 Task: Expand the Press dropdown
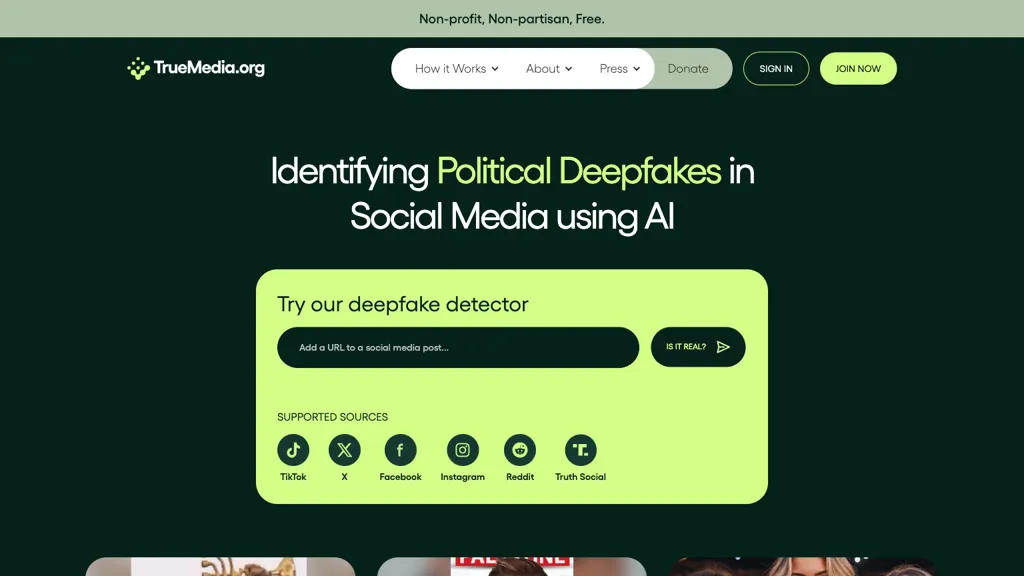click(638, 68)
